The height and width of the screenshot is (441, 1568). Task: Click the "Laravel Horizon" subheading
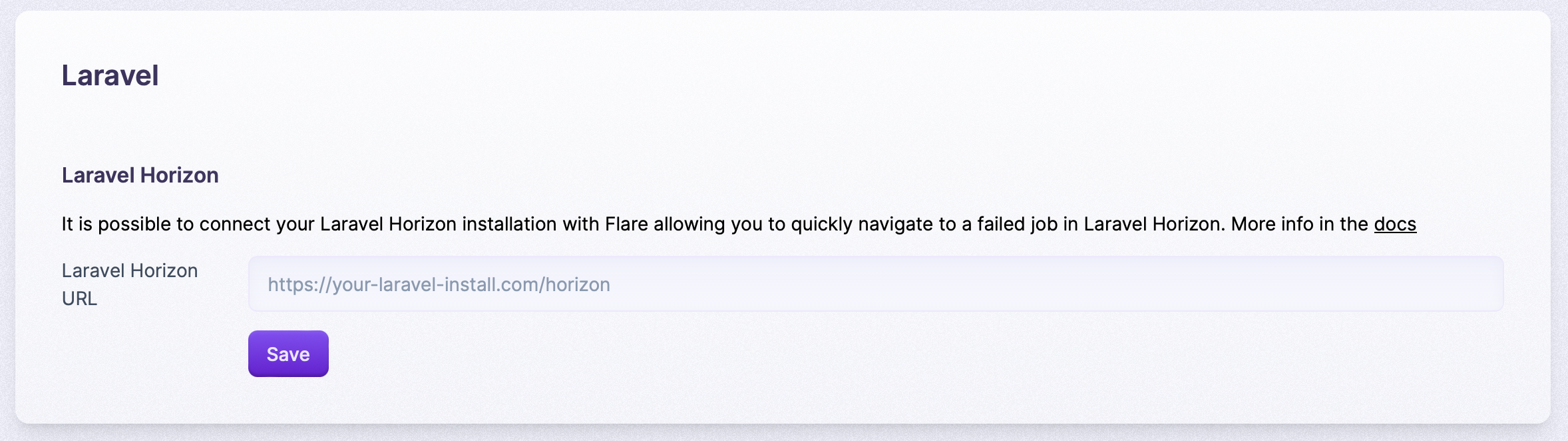pos(140,175)
